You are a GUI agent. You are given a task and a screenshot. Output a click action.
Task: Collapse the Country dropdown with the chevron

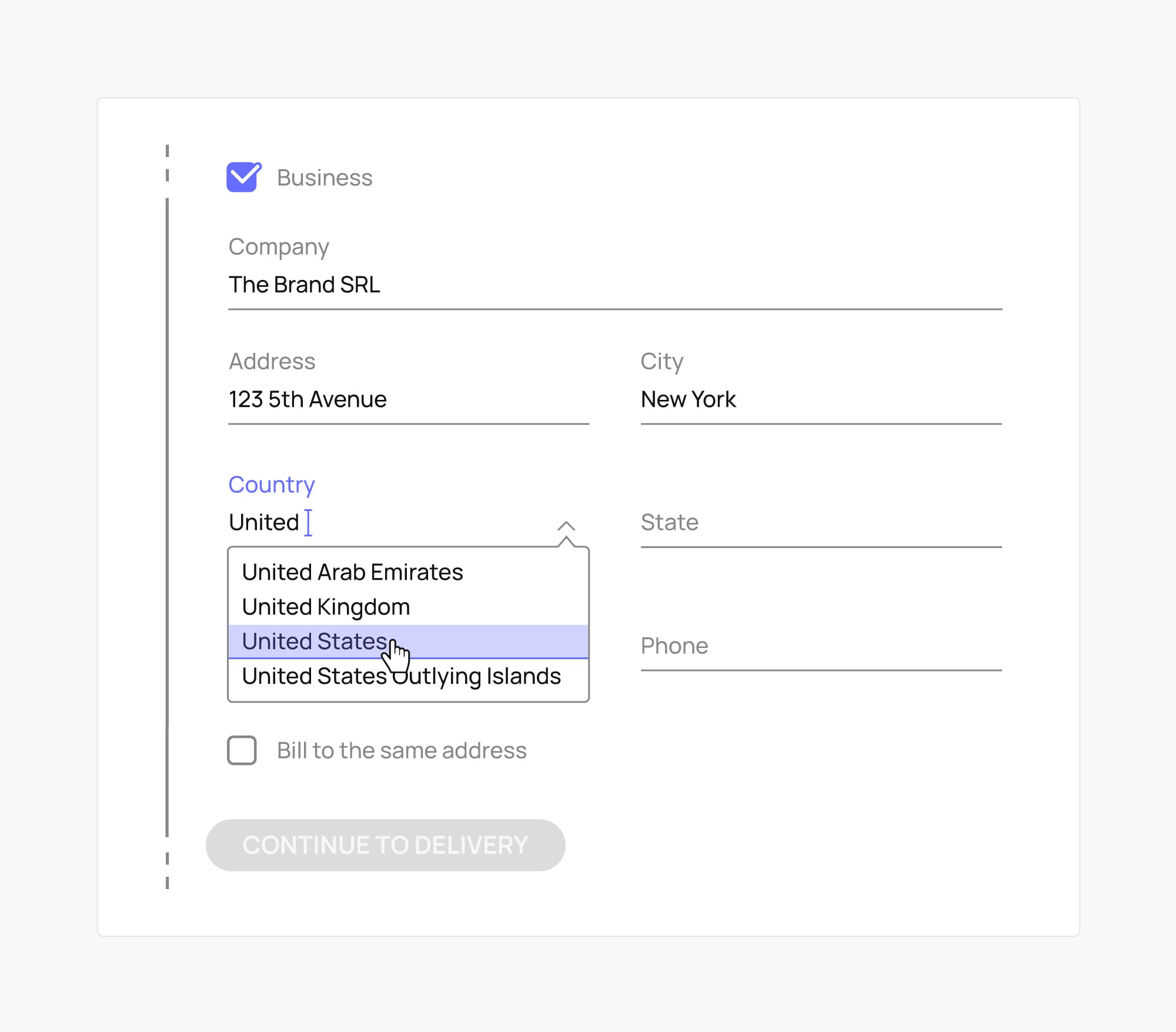566,525
